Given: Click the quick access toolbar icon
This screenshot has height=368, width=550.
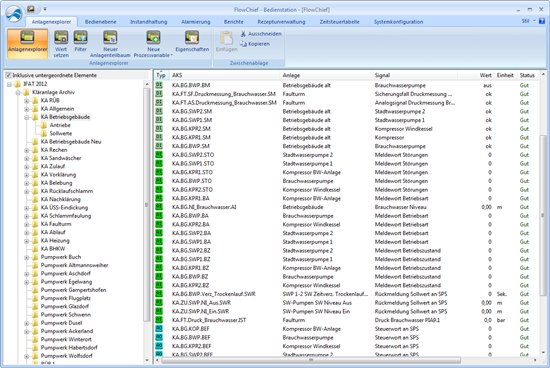Looking at the screenshot, I should click(31, 9).
